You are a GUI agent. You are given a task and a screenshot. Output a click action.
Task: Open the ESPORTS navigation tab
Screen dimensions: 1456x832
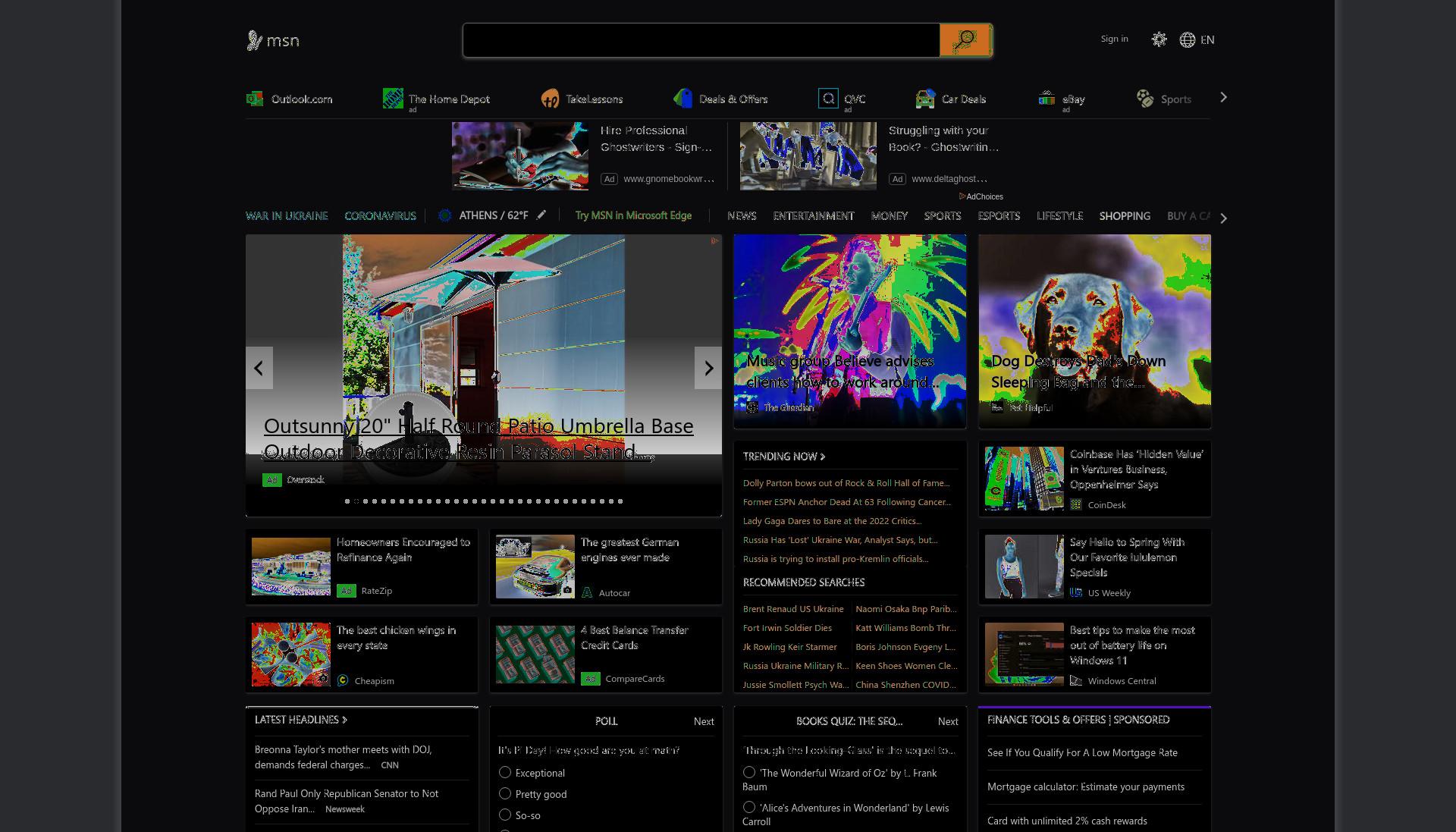[x=999, y=215]
